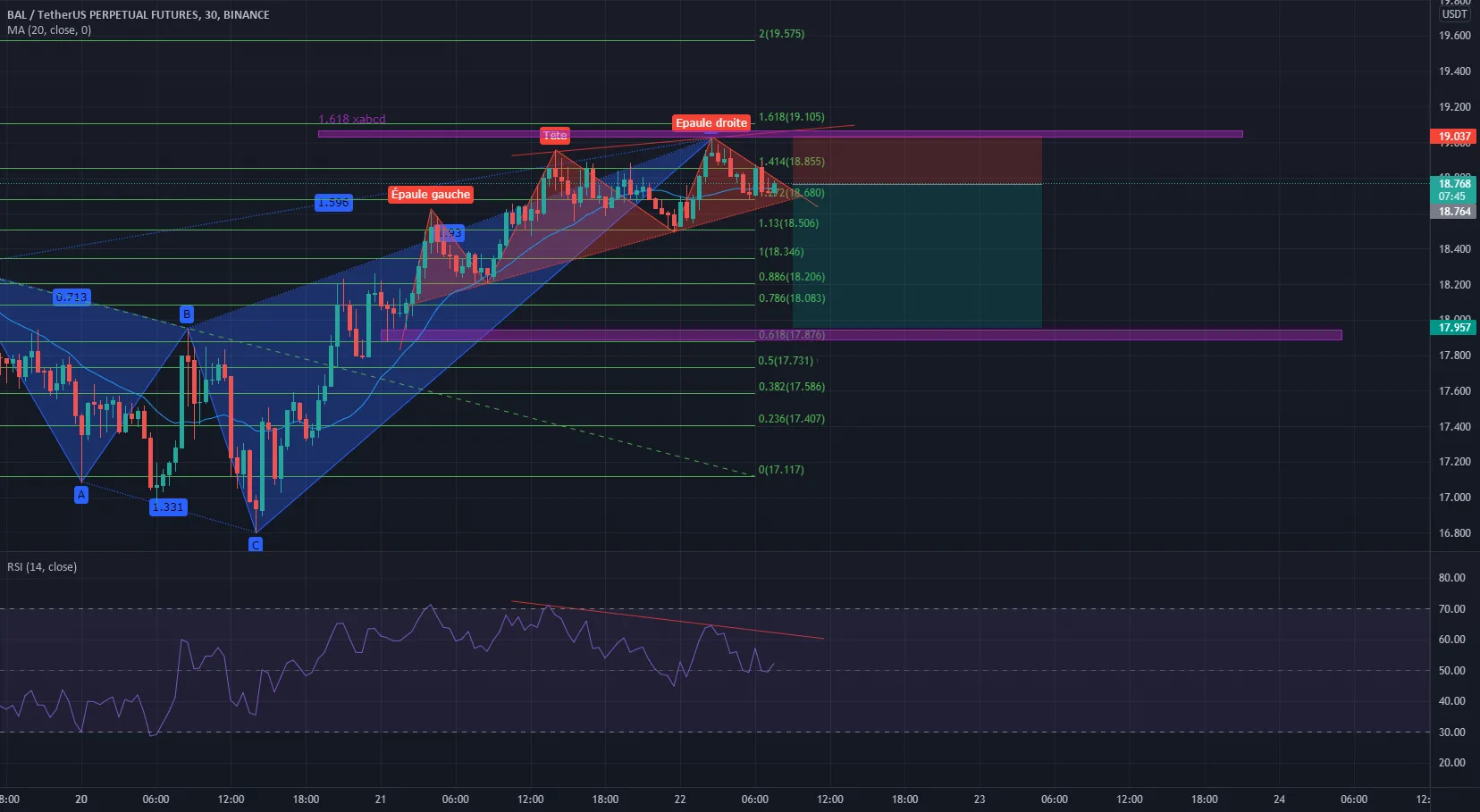
Task: Click the XABCD point C label
Action: pyautogui.click(x=256, y=544)
